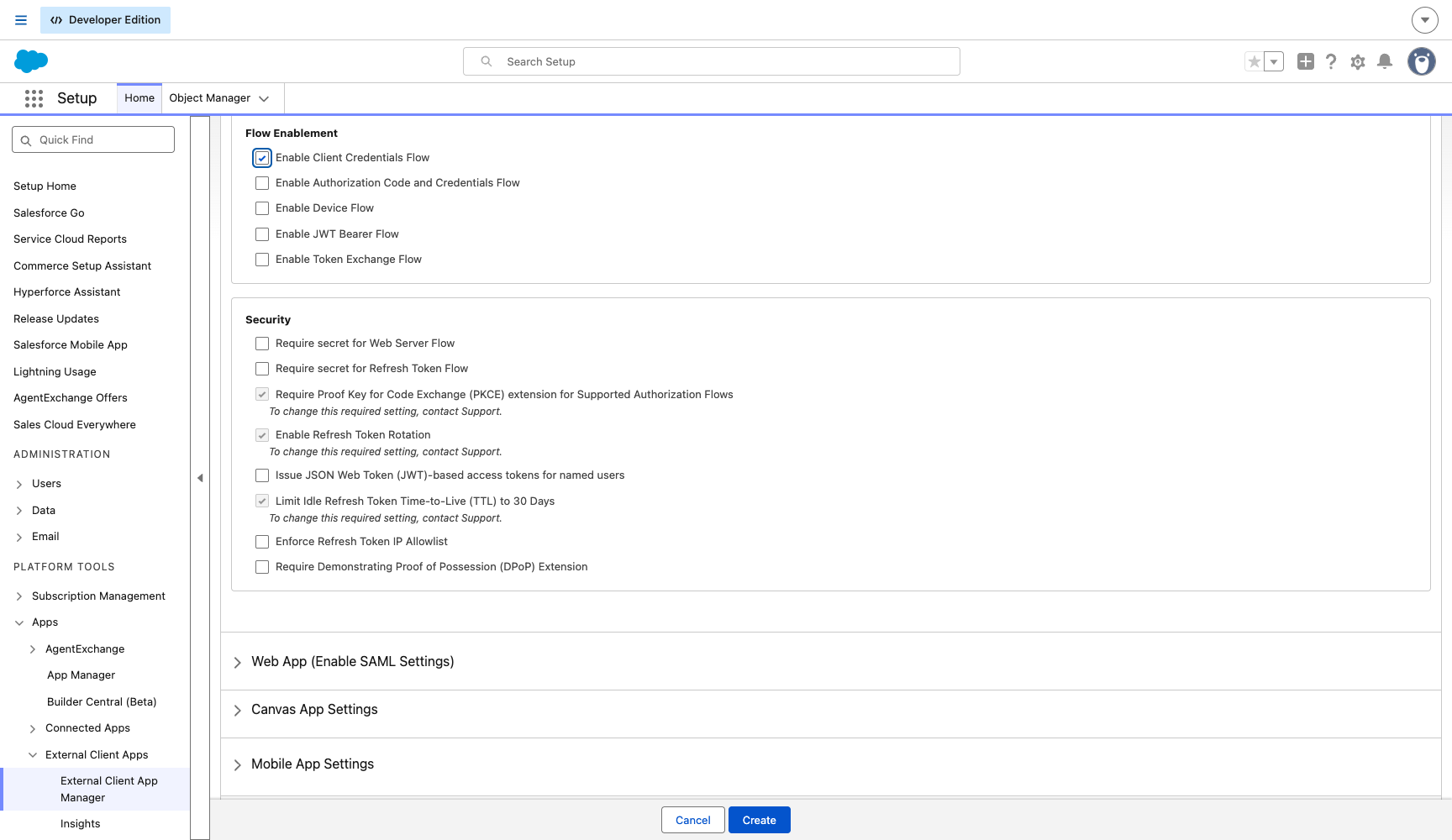Focus the Search Setup field

click(712, 61)
